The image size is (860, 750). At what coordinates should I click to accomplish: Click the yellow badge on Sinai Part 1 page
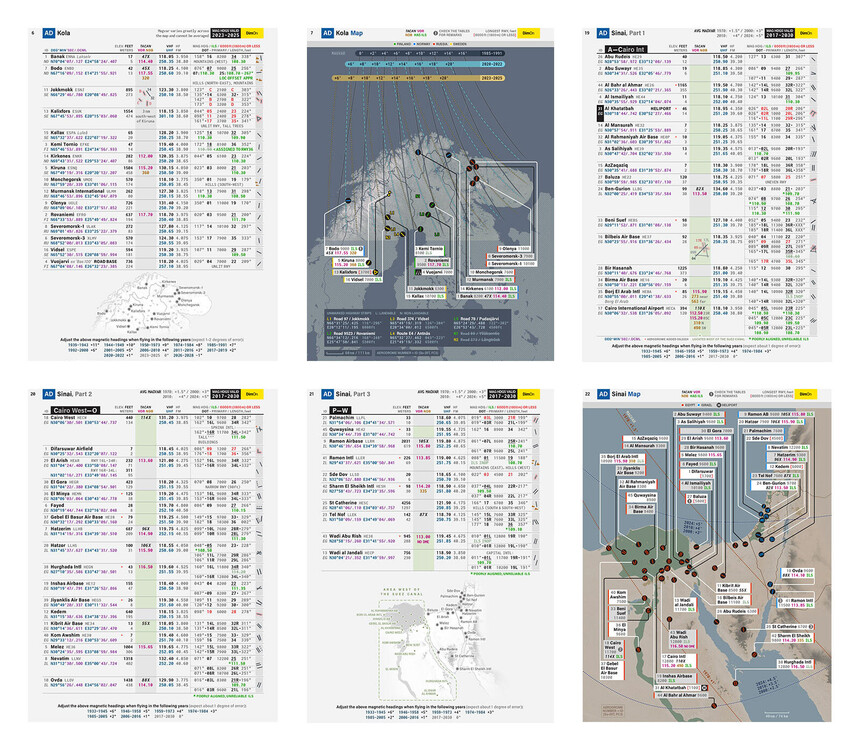806,33
